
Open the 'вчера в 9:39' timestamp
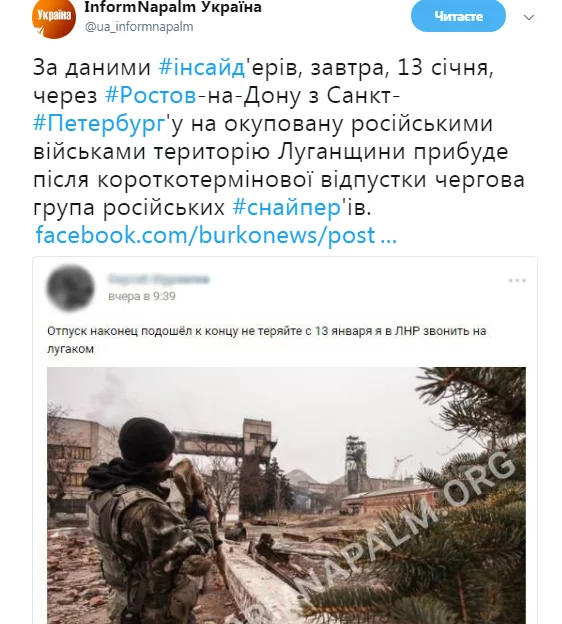click(x=142, y=296)
